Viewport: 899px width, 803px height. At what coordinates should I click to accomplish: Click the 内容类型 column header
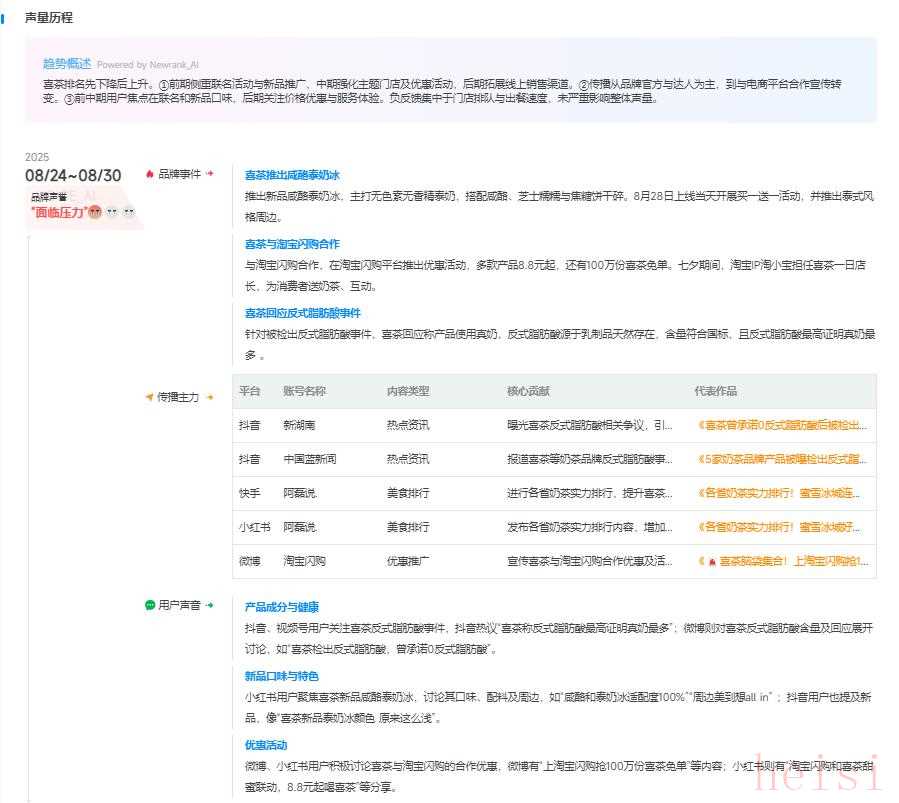click(x=408, y=391)
